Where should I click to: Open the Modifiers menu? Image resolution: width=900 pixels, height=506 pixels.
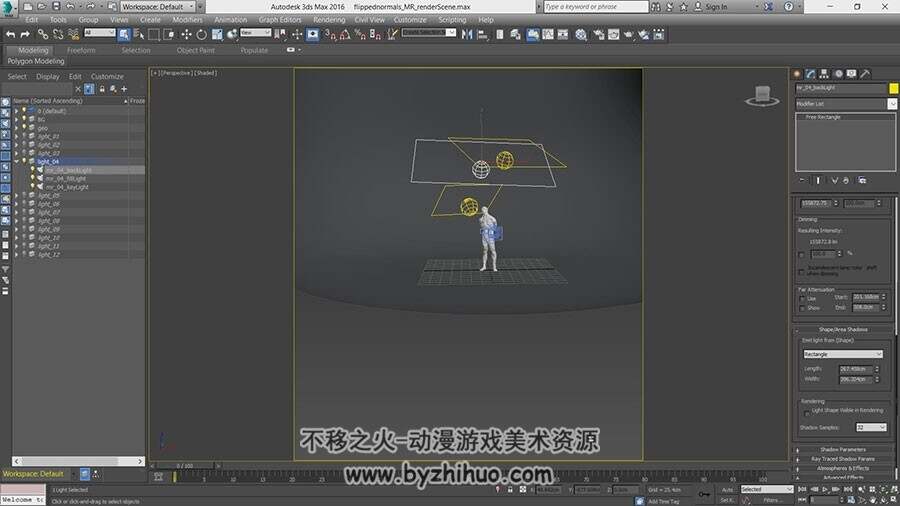click(187, 20)
